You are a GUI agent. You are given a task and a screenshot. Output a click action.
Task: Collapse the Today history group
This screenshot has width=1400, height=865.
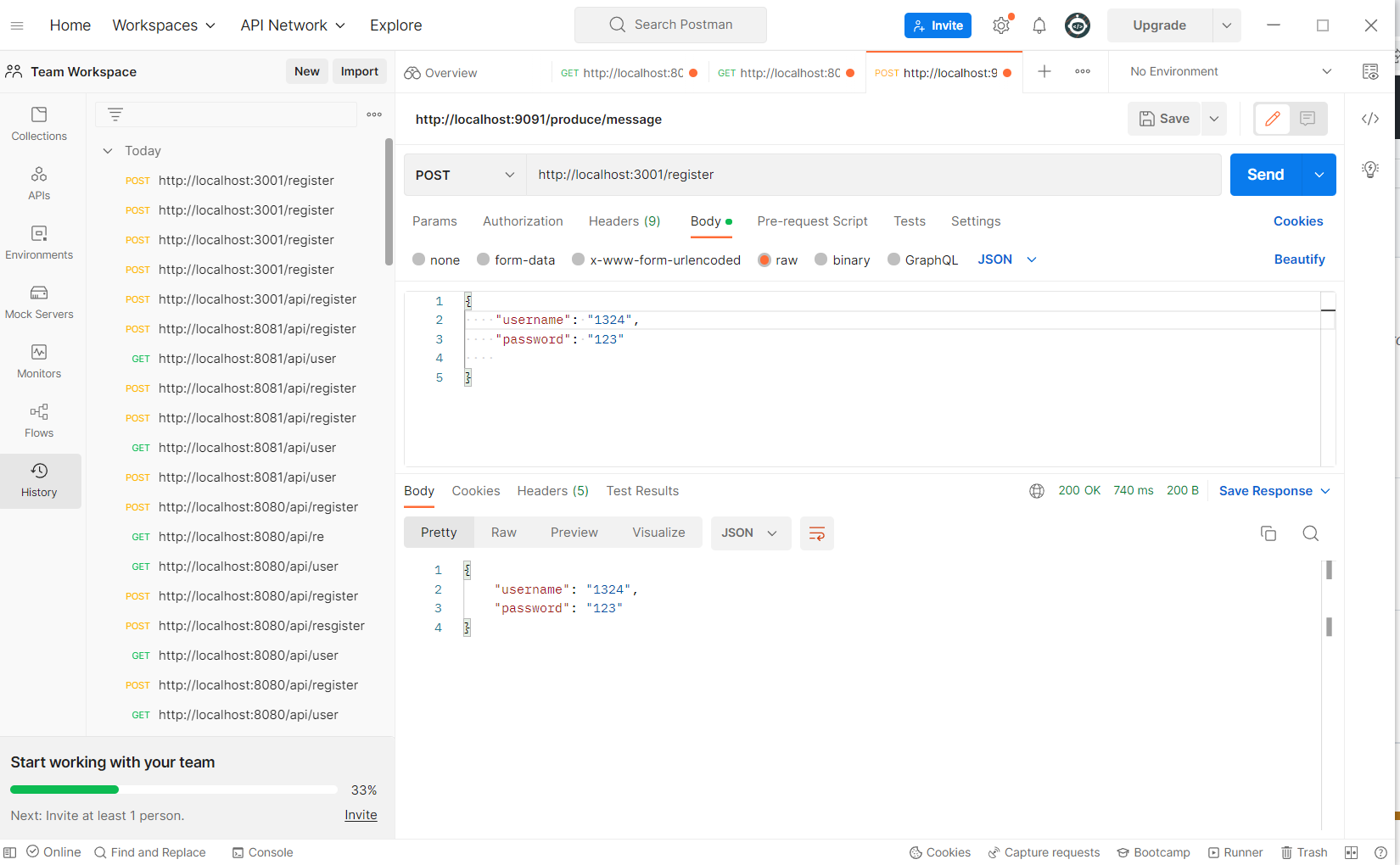coord(108,151)
